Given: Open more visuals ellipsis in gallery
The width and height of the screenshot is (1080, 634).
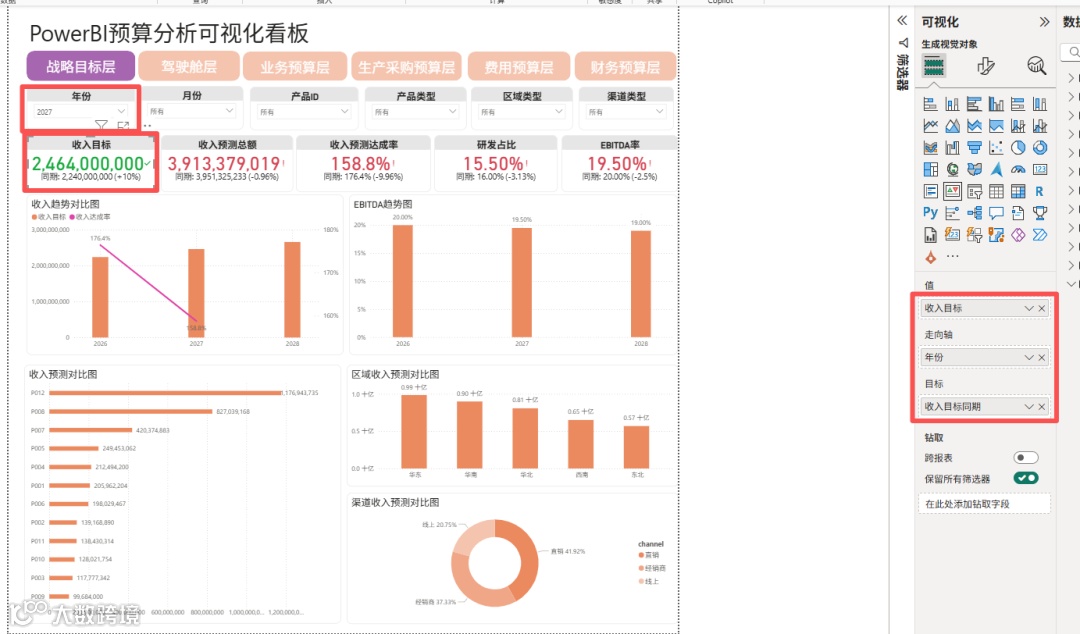Looking at the screenshot, I should (953, 256).
